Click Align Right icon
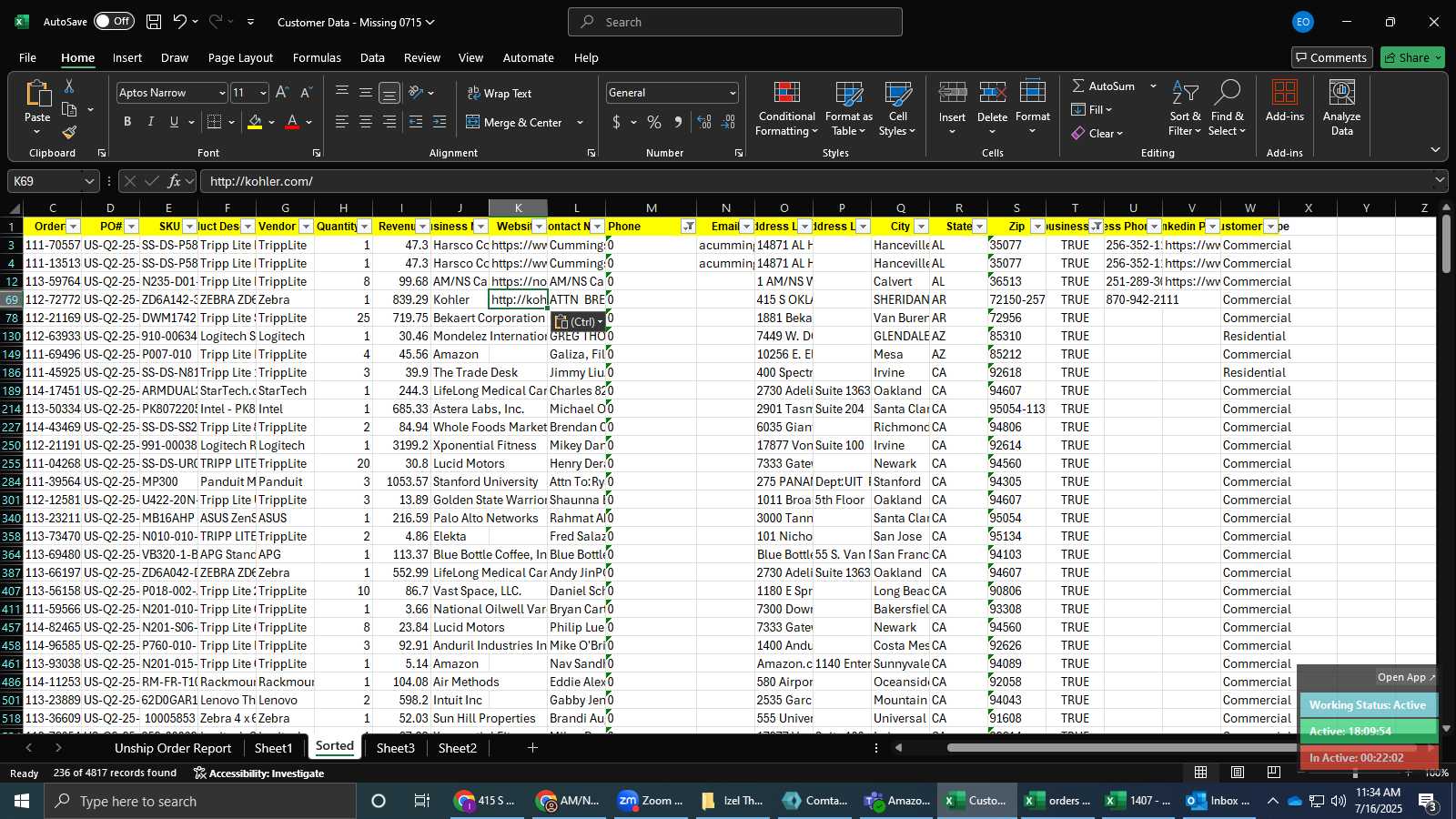 tap(389, 122)
